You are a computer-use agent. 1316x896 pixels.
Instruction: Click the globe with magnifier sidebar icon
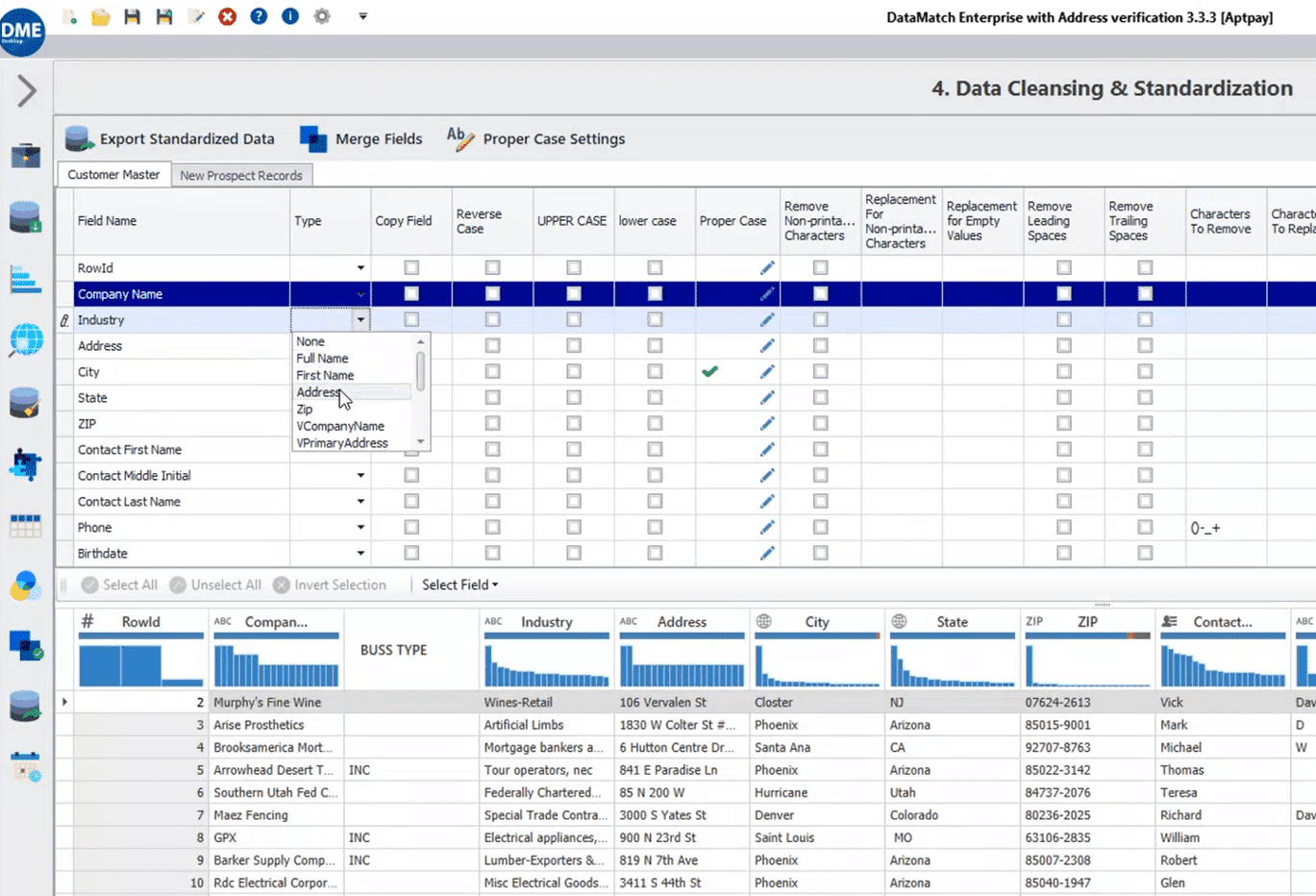(26, 340)
